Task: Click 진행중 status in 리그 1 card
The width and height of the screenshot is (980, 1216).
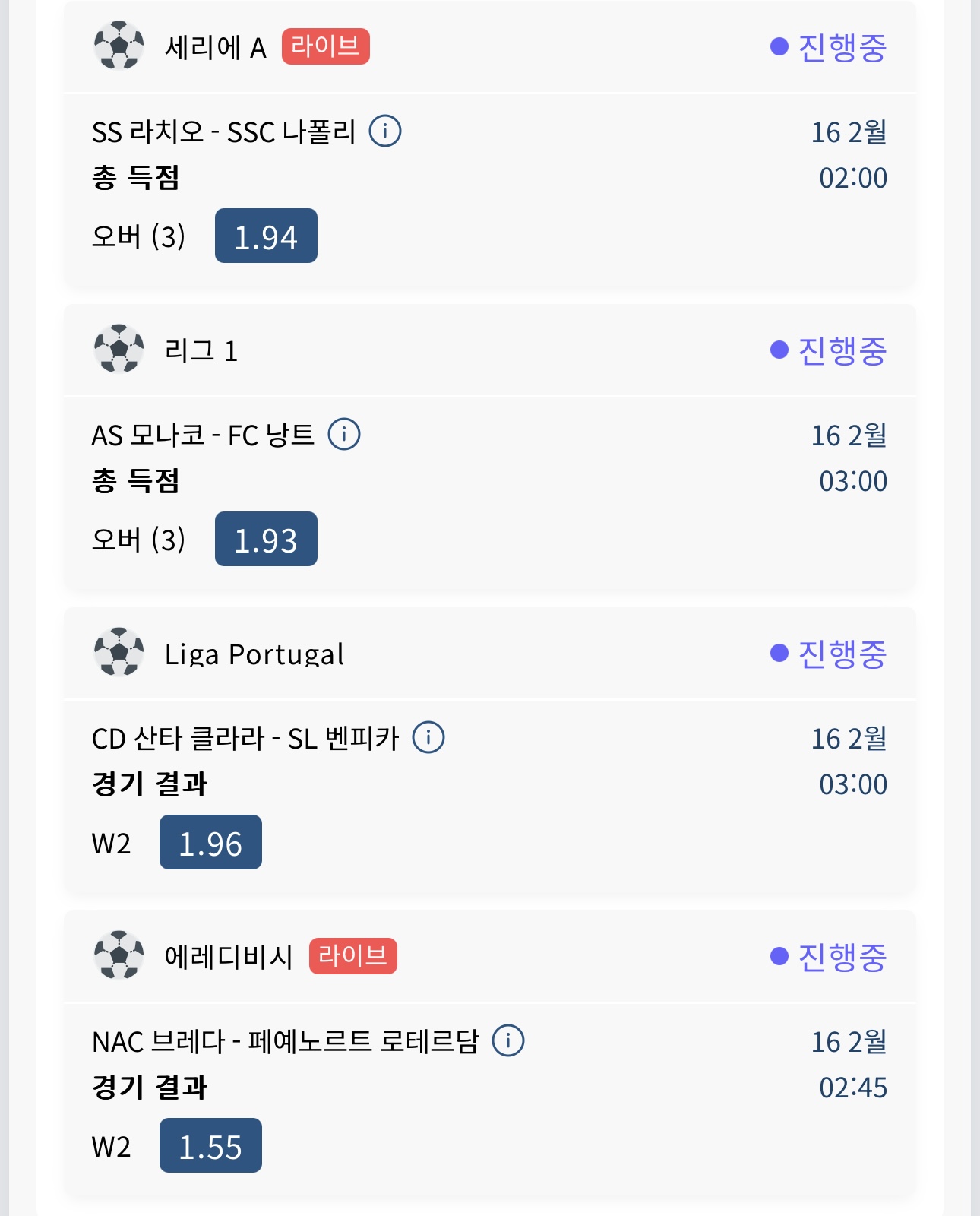Action: 829,350
